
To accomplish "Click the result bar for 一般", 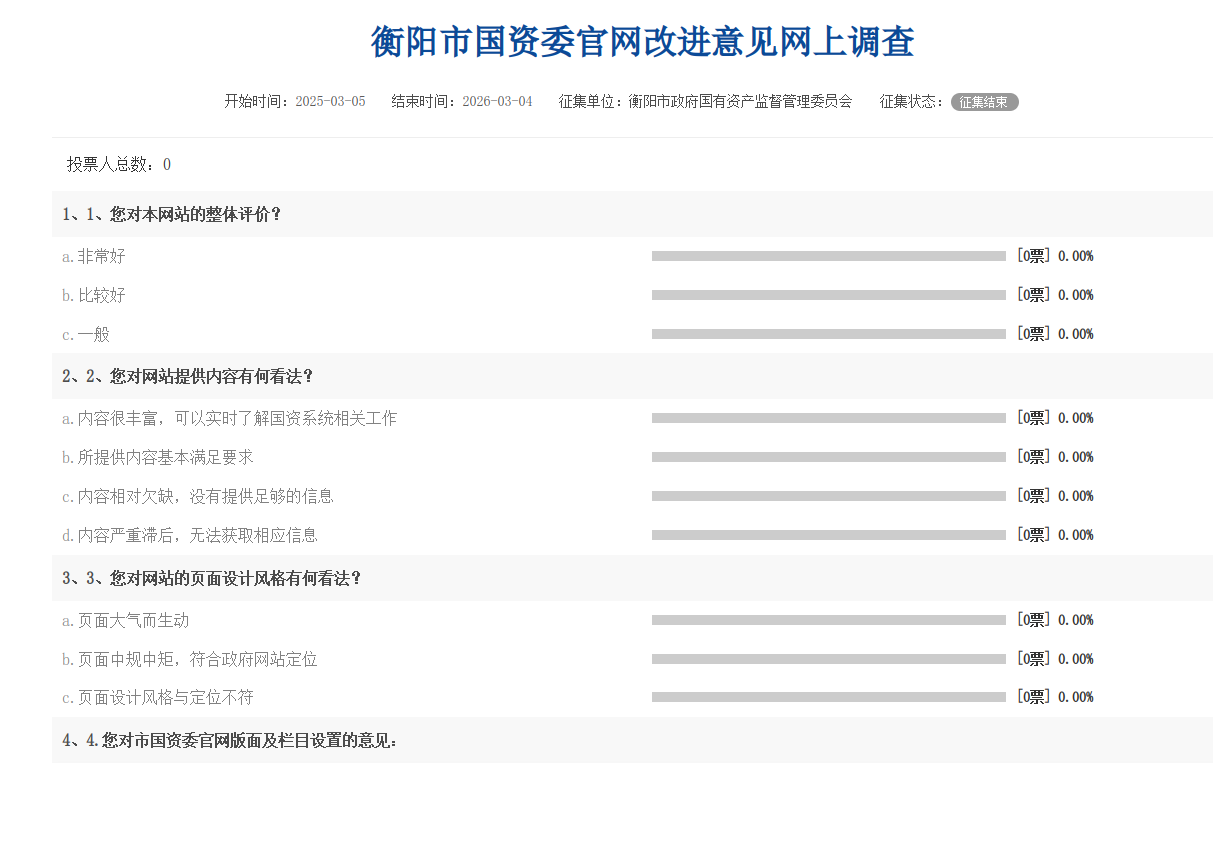I will (828, 334).
